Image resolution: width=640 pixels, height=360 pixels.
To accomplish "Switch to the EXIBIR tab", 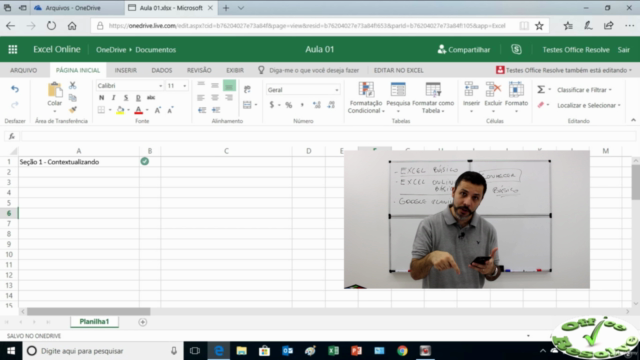I will tap(235, 70).
